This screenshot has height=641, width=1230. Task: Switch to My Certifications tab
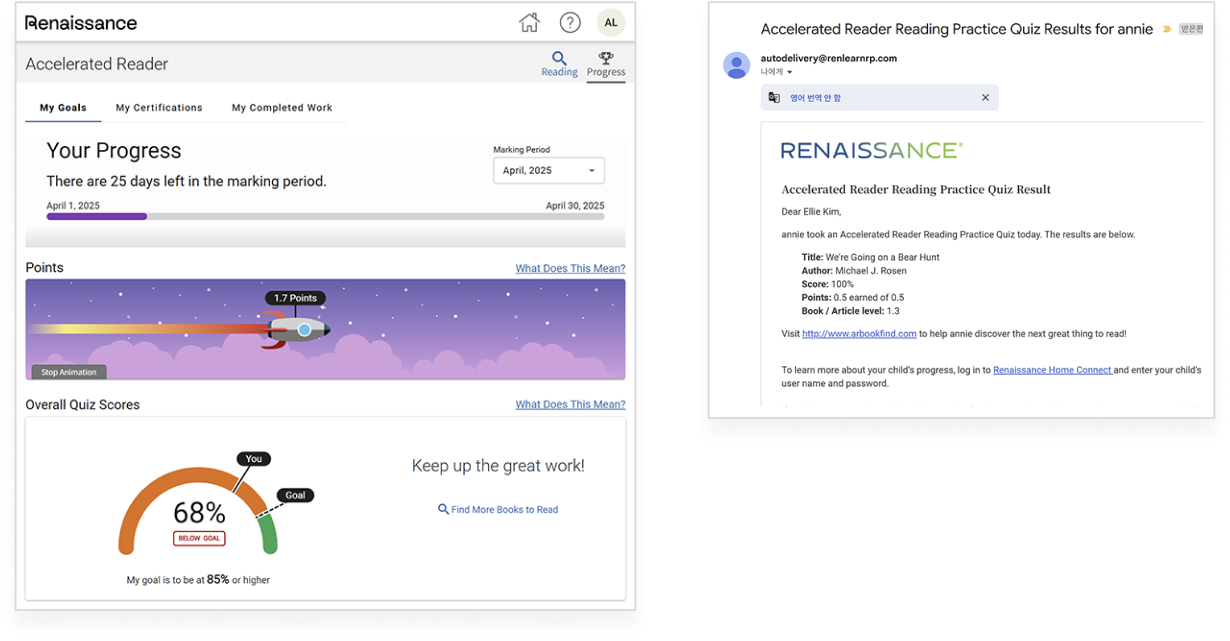click(159, 108)
